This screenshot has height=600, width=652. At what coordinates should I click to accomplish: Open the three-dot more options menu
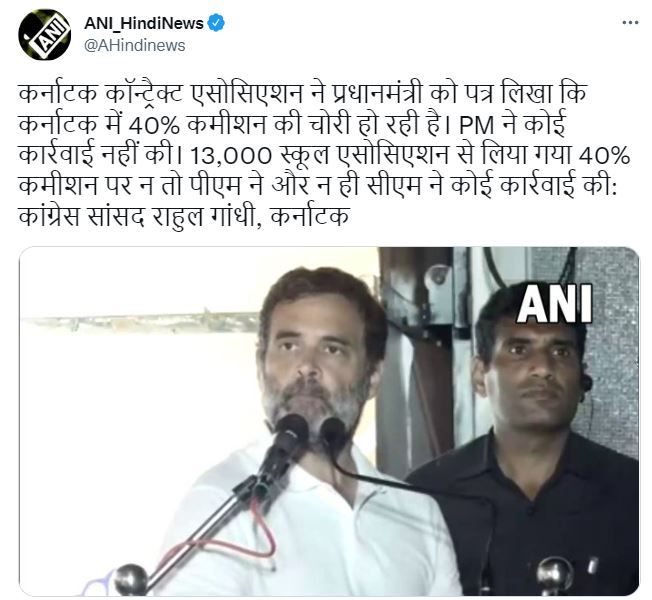pos(630,23)
